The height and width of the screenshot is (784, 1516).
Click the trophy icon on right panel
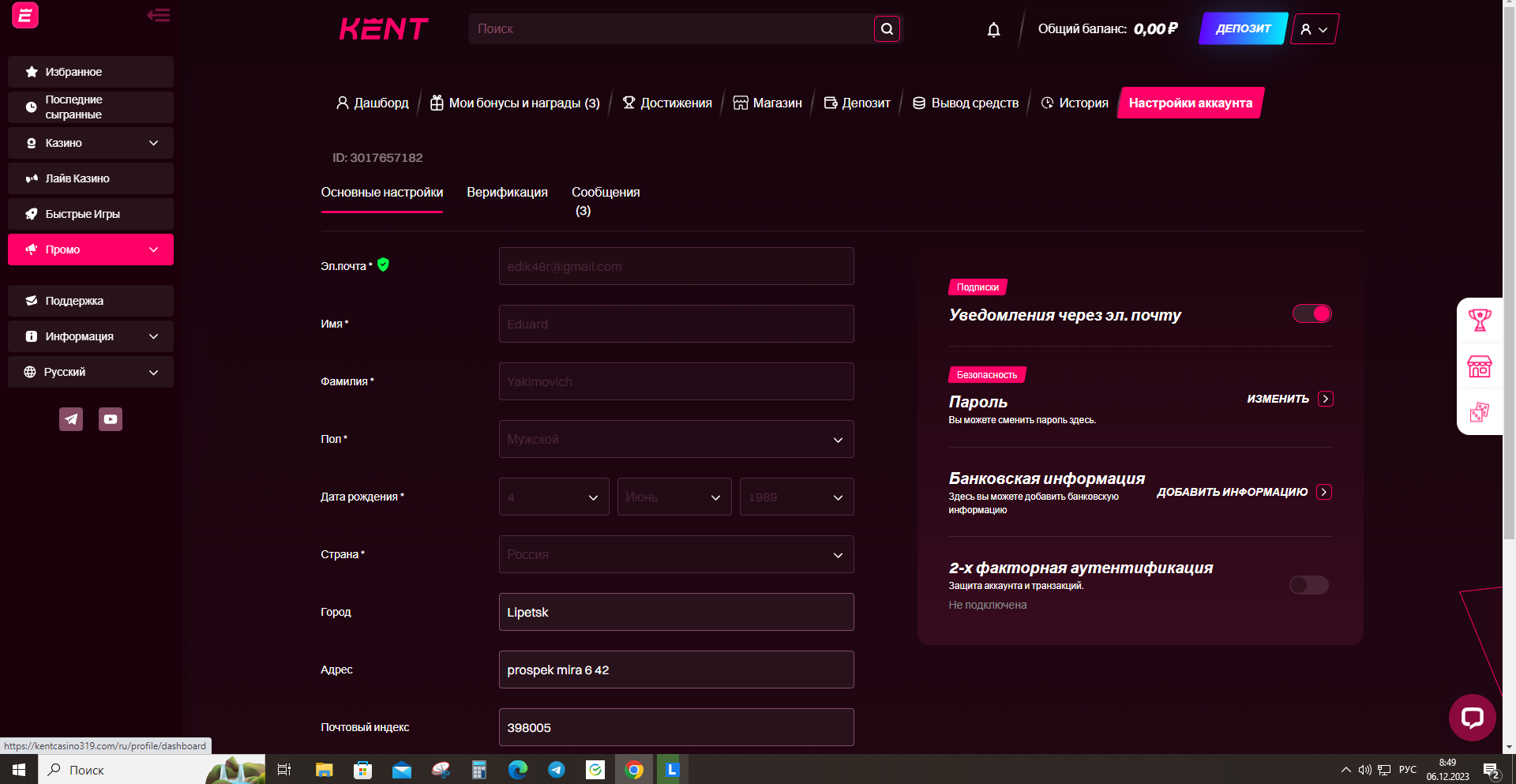pyautogui.click(x=1479, y=320)
